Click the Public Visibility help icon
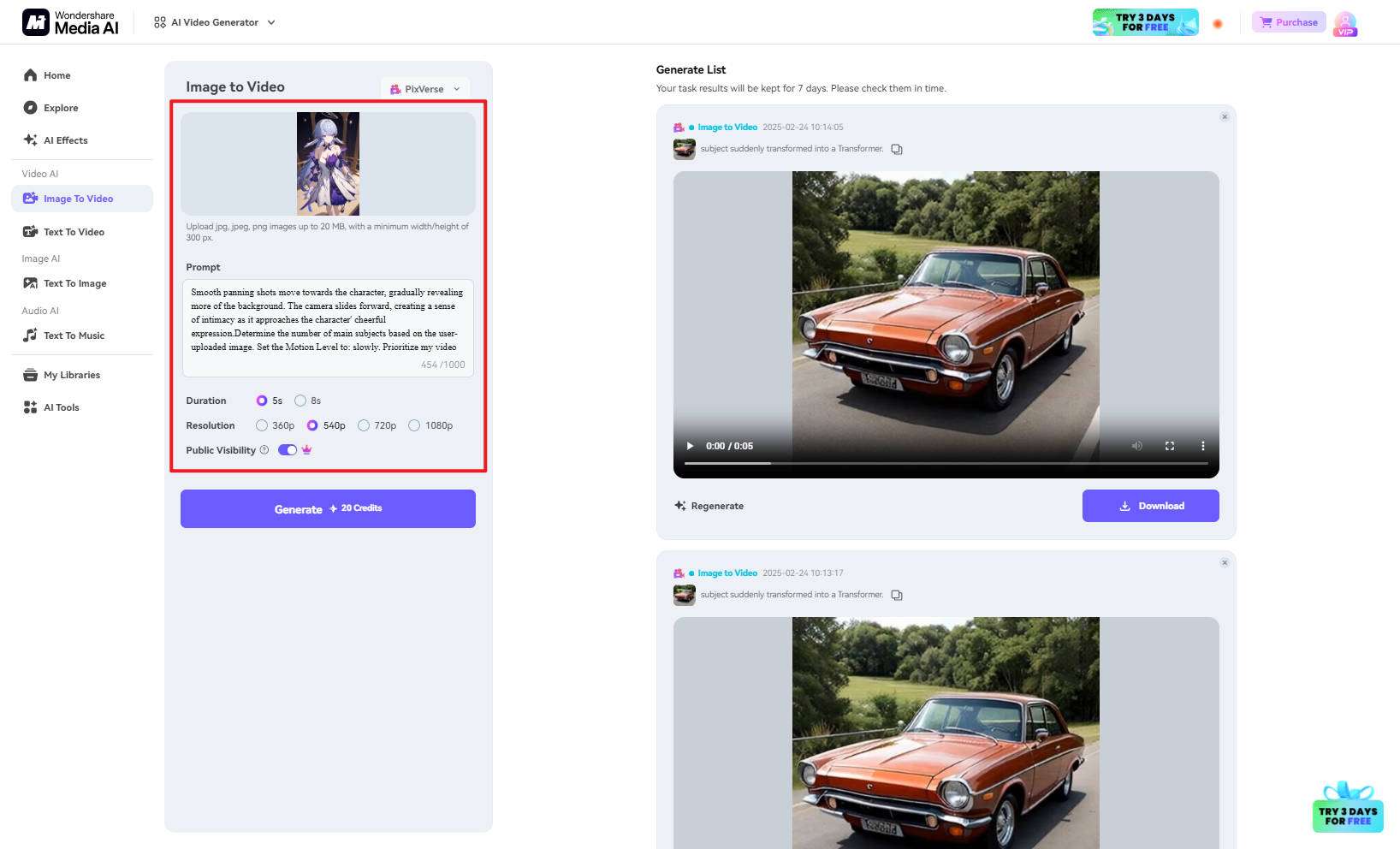 tap(264, 450)
